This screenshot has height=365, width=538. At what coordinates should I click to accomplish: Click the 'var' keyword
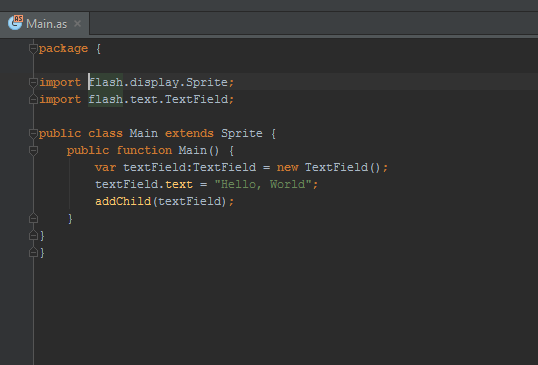[105, 167]
